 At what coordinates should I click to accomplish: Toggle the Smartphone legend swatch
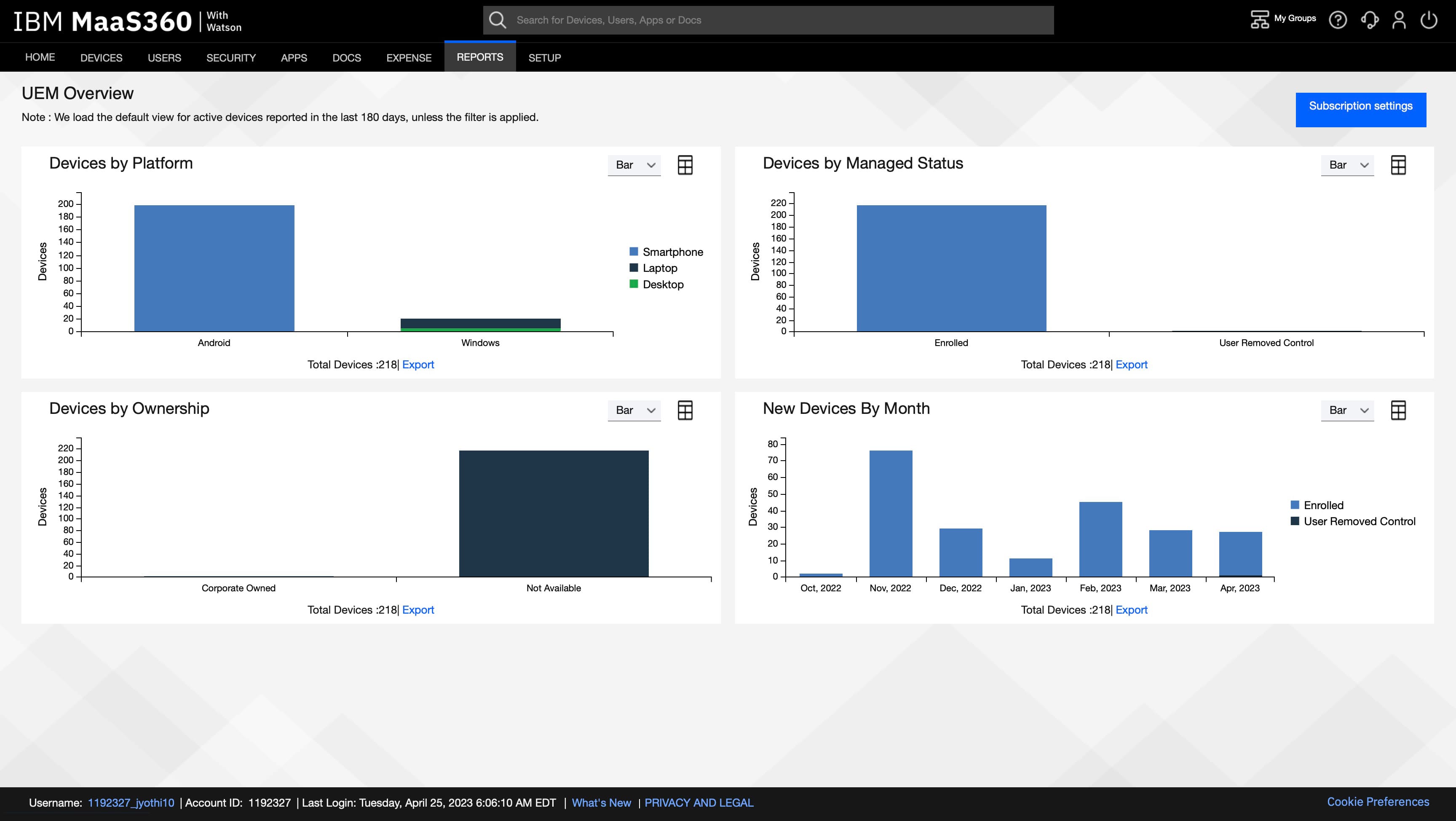pos(634,252)
